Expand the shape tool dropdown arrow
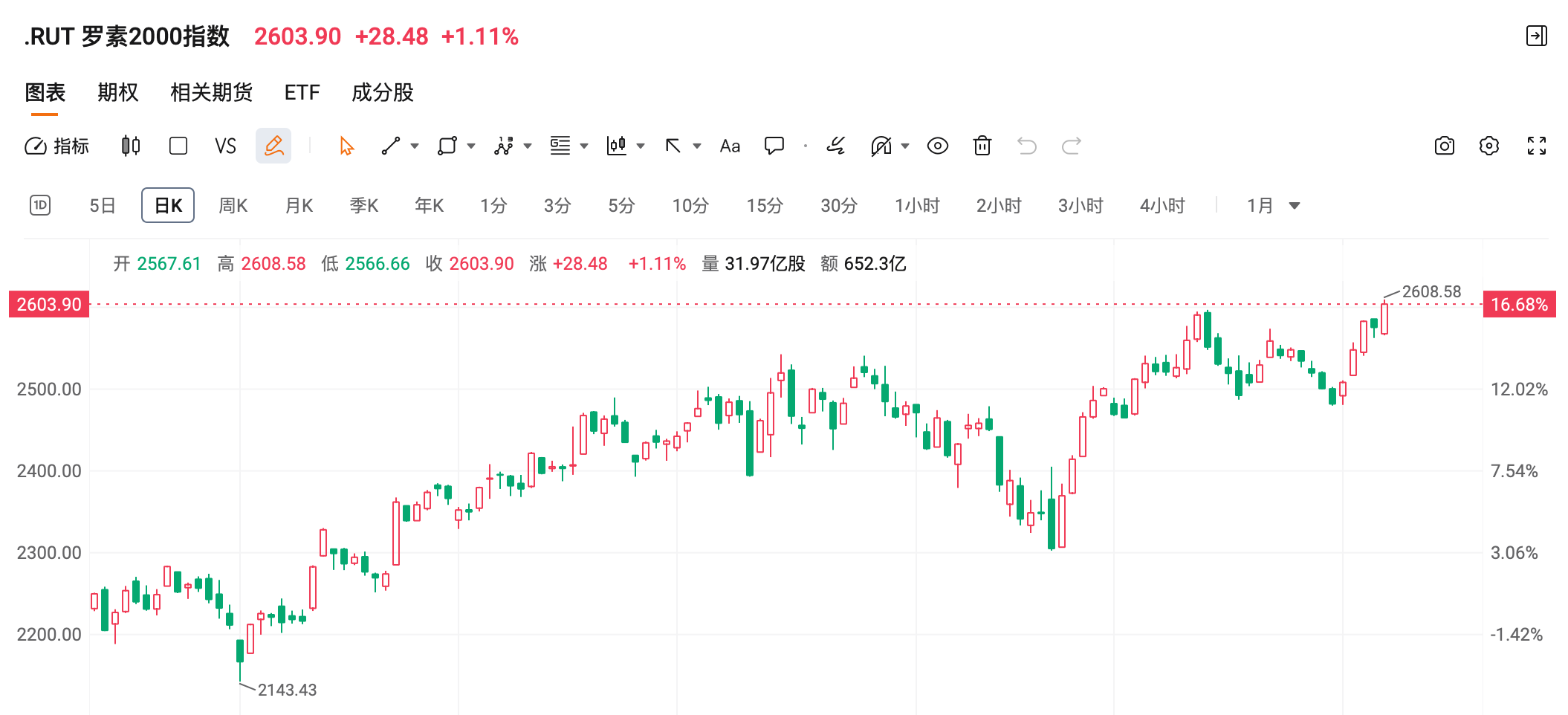 click(x=471, y=146)
